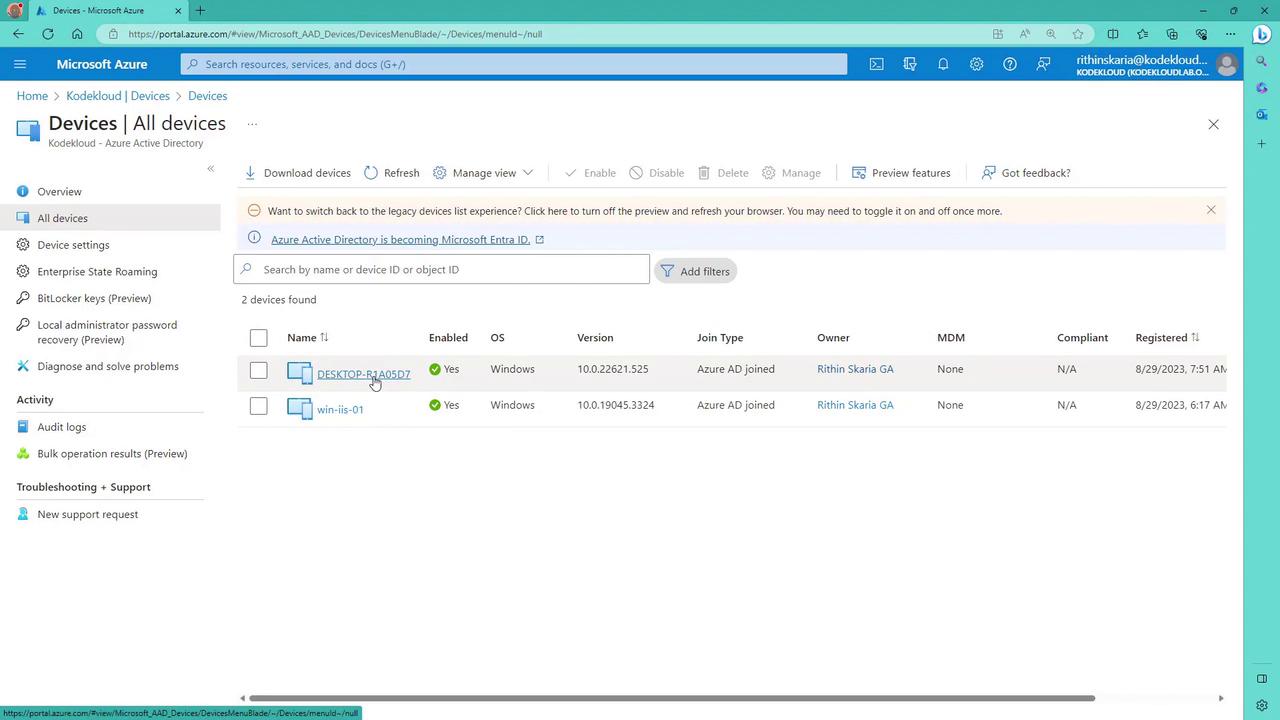Viewport: 1280px width, 720px height.
Task: Select the DESKTOP-R1A05D7 row checkbox
Action: [x=258, y=370]
